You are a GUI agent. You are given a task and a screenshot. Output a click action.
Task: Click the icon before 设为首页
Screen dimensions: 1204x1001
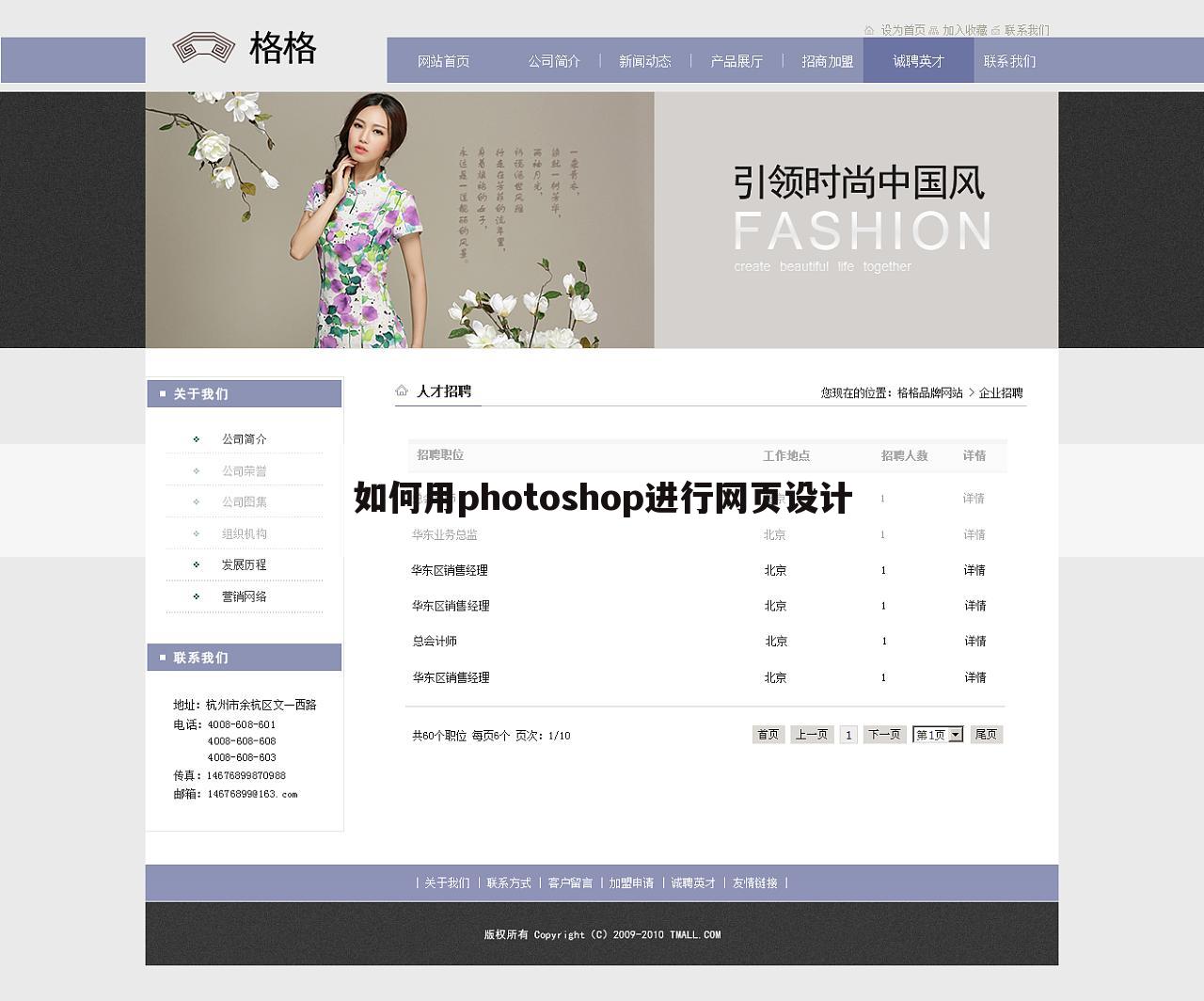(x=869, y=30)
